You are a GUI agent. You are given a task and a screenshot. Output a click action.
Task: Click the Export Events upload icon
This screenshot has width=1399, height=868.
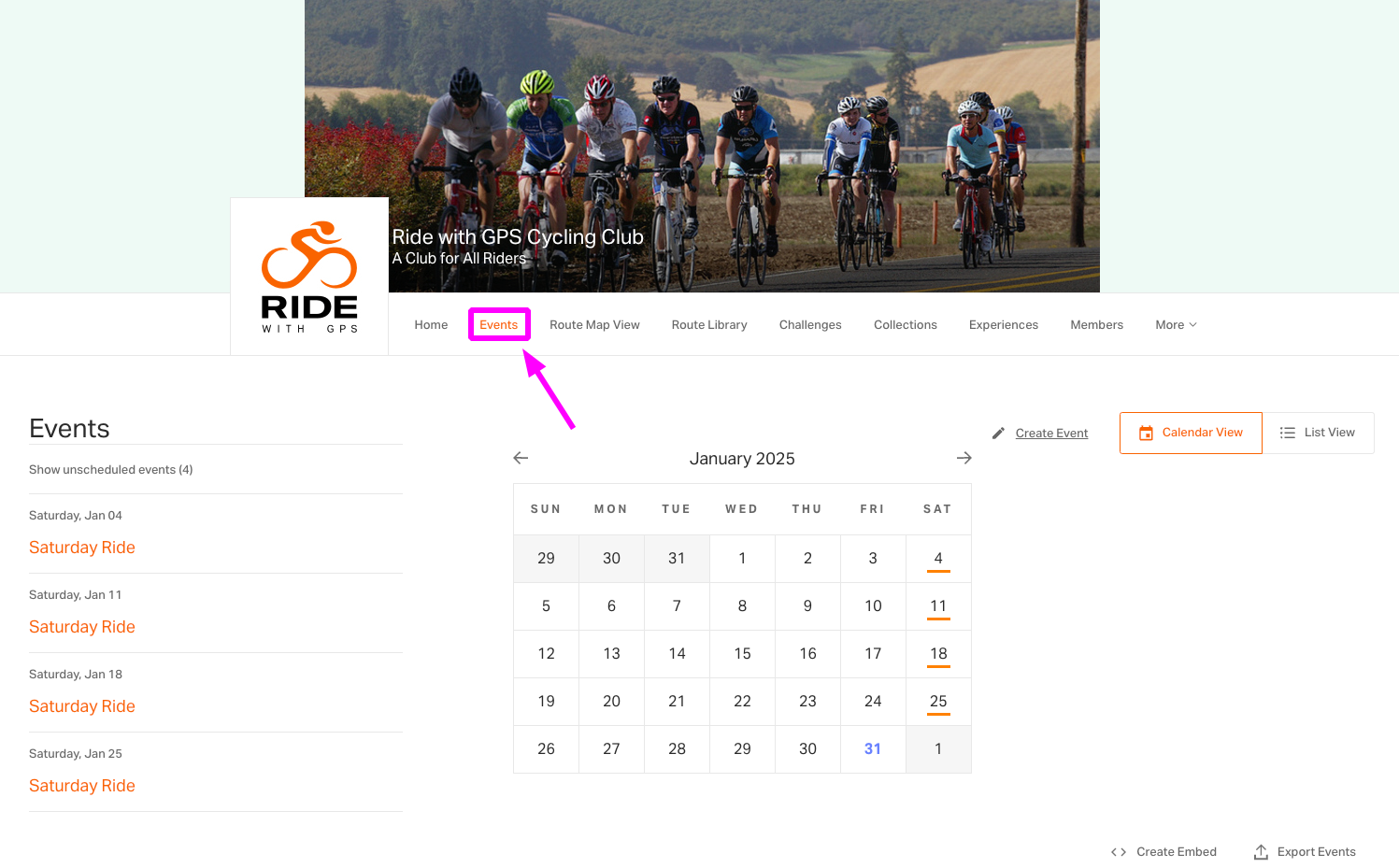coord(1261,852)
